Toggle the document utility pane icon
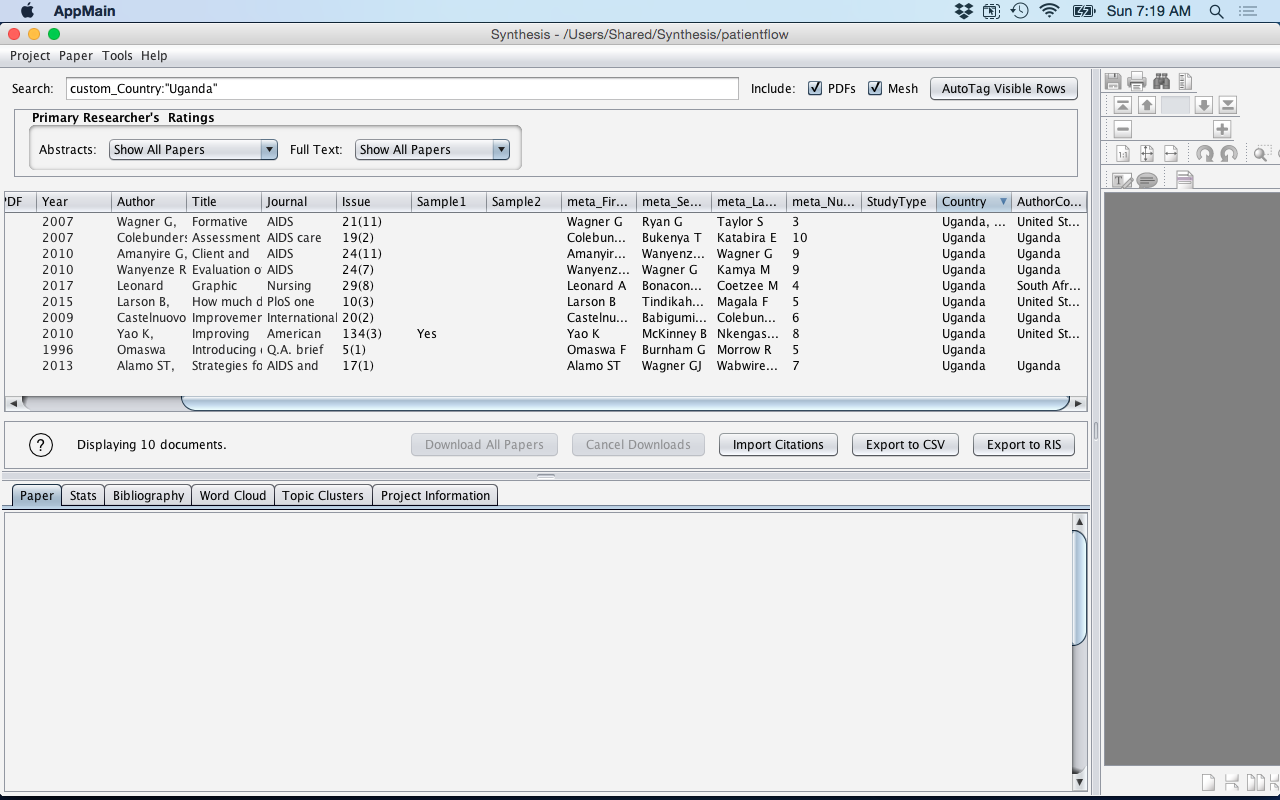 tap(1185, 82)
